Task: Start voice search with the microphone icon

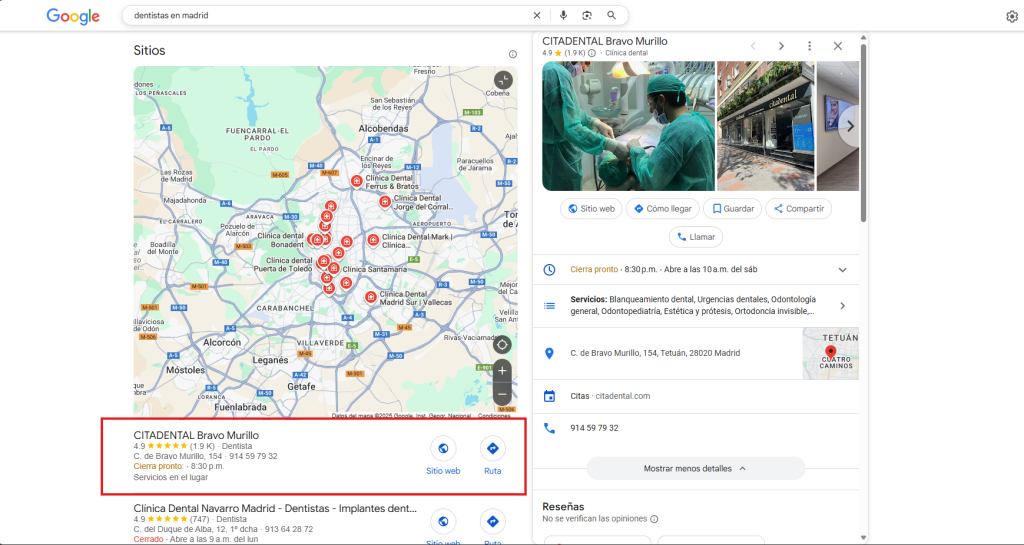Action: click(563, 15)
